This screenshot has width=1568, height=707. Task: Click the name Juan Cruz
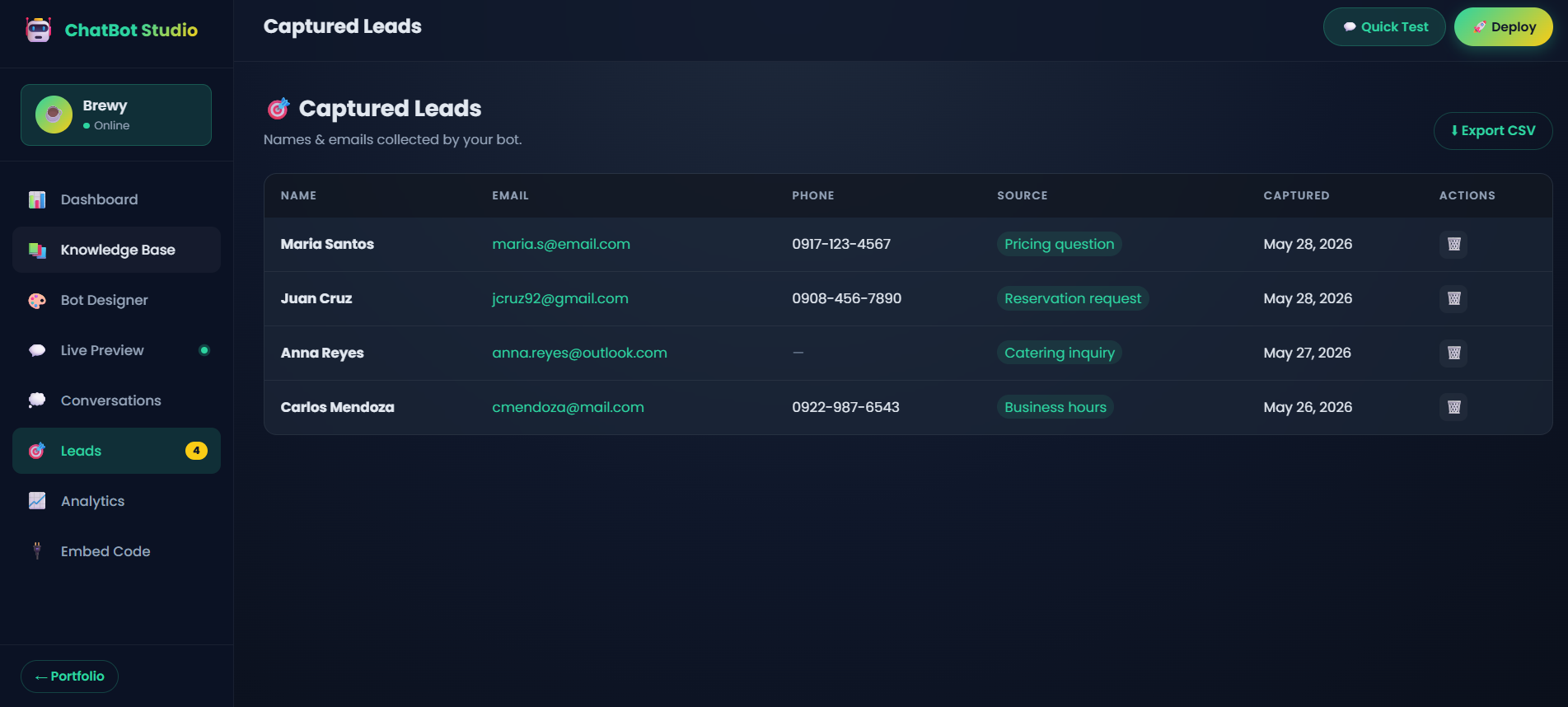316,298
